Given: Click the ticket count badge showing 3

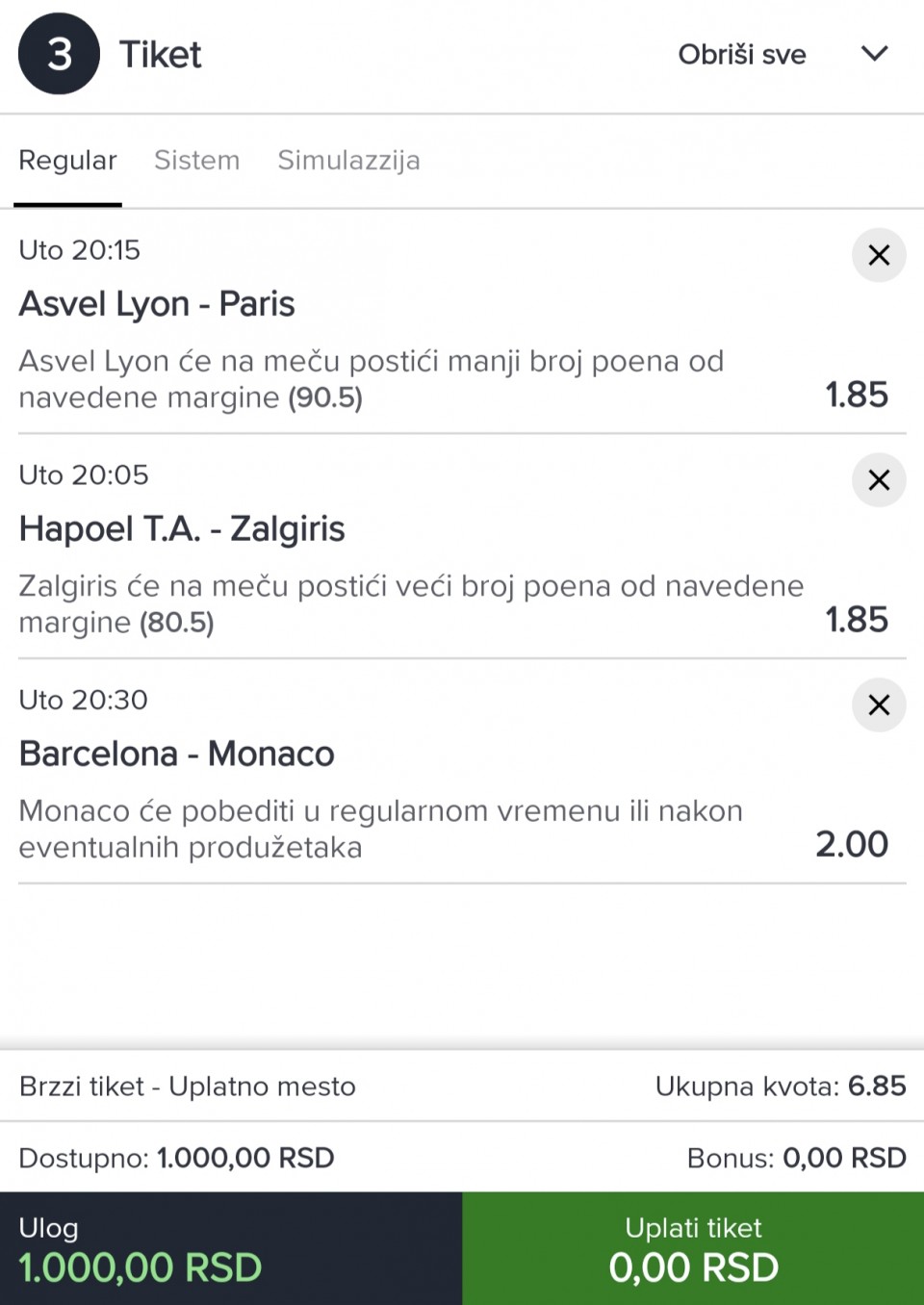Looking at the screenshot, I should pyautogui.click(x=59, y=54).
